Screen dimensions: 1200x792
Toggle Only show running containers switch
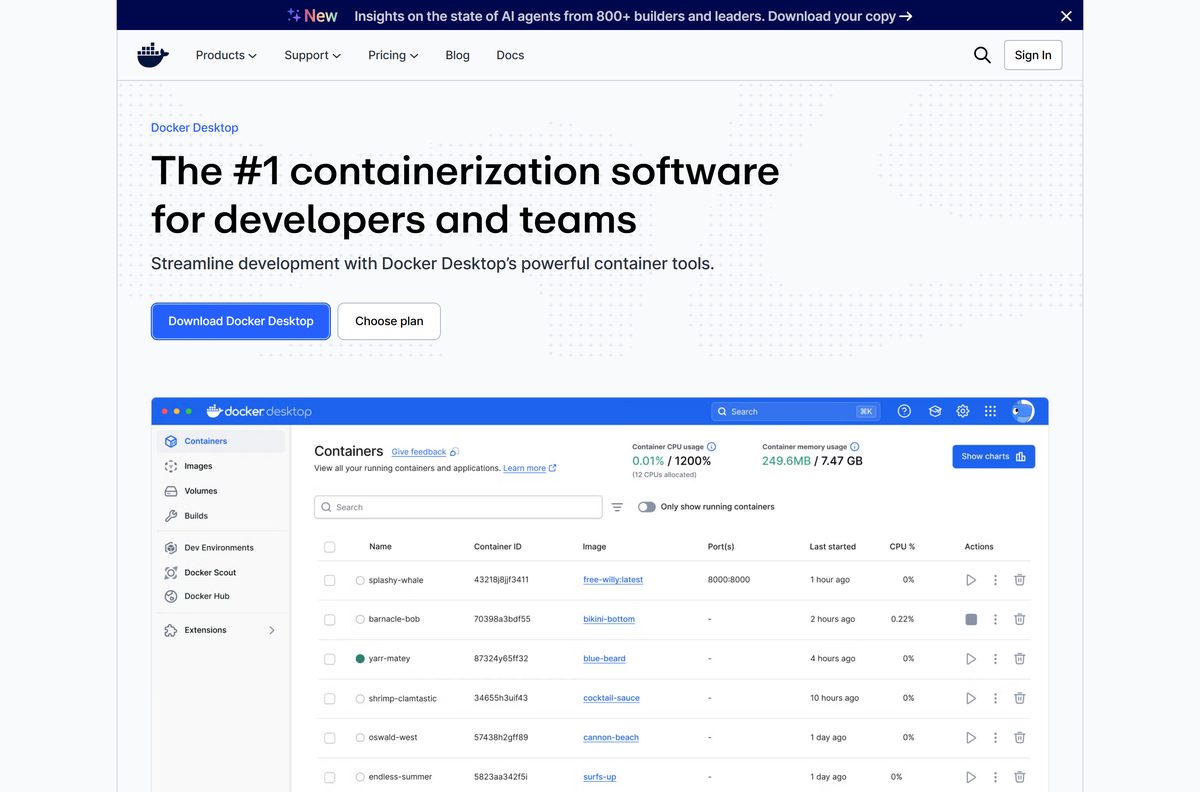[647, 507]
